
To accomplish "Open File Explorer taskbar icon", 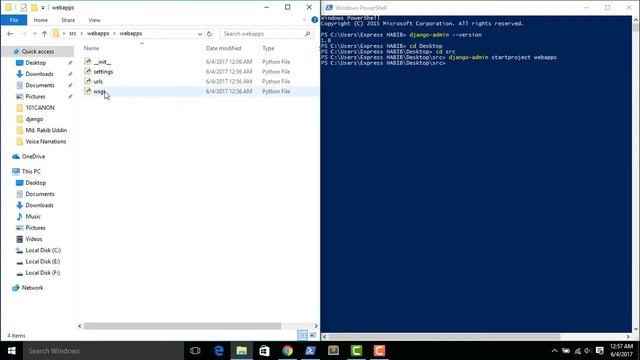I will click(242, 351).
